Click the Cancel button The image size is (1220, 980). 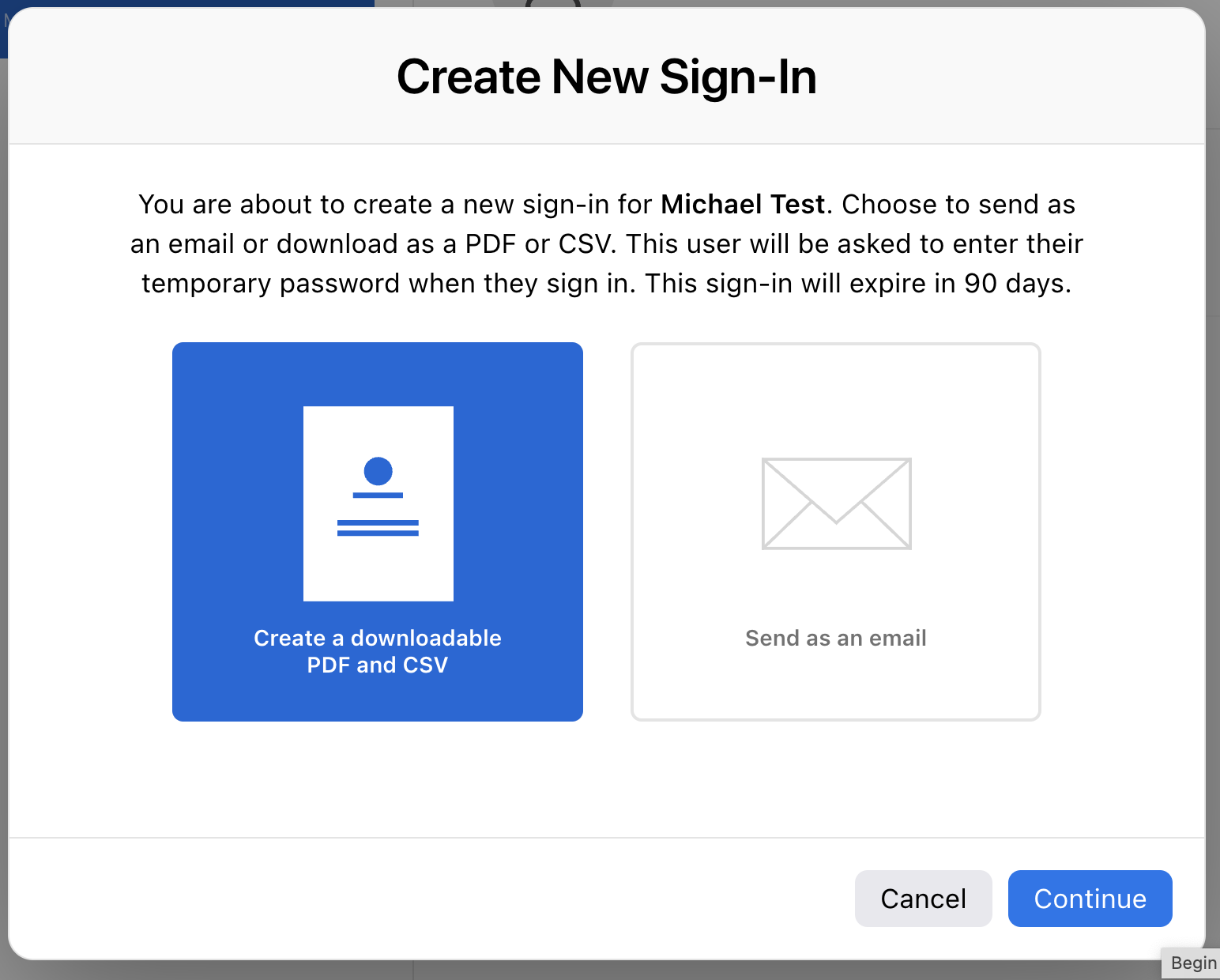(x=924, y=899)
